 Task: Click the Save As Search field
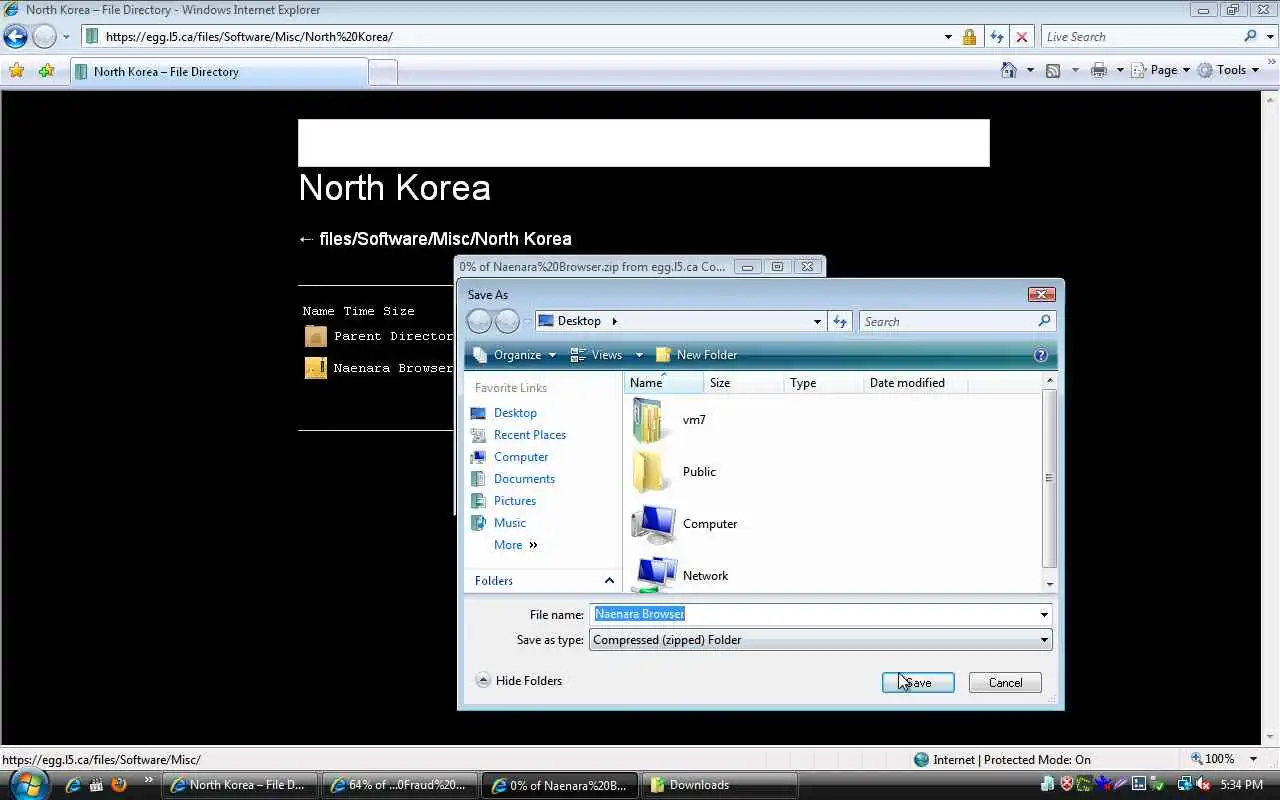pos(947,321)
